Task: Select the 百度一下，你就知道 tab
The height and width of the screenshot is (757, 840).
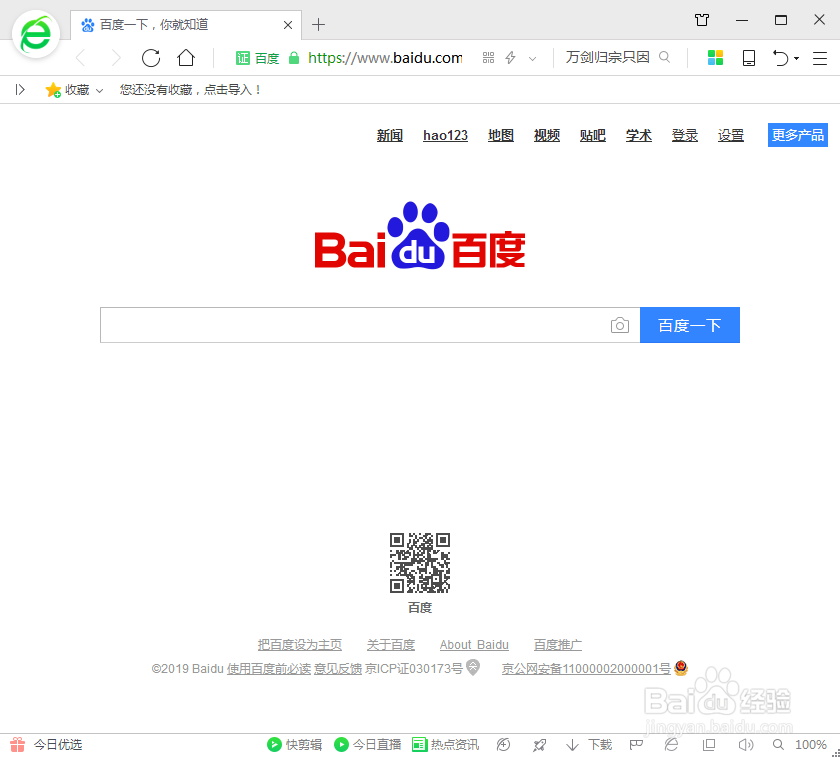Action: click(x=170, y=24)
